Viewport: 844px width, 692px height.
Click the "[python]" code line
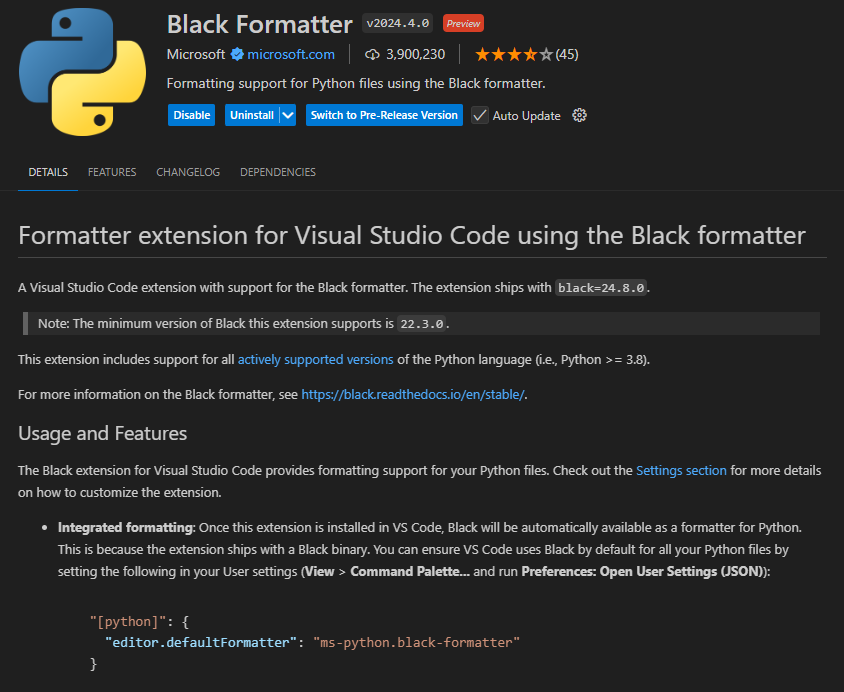(x=139, y=622)
